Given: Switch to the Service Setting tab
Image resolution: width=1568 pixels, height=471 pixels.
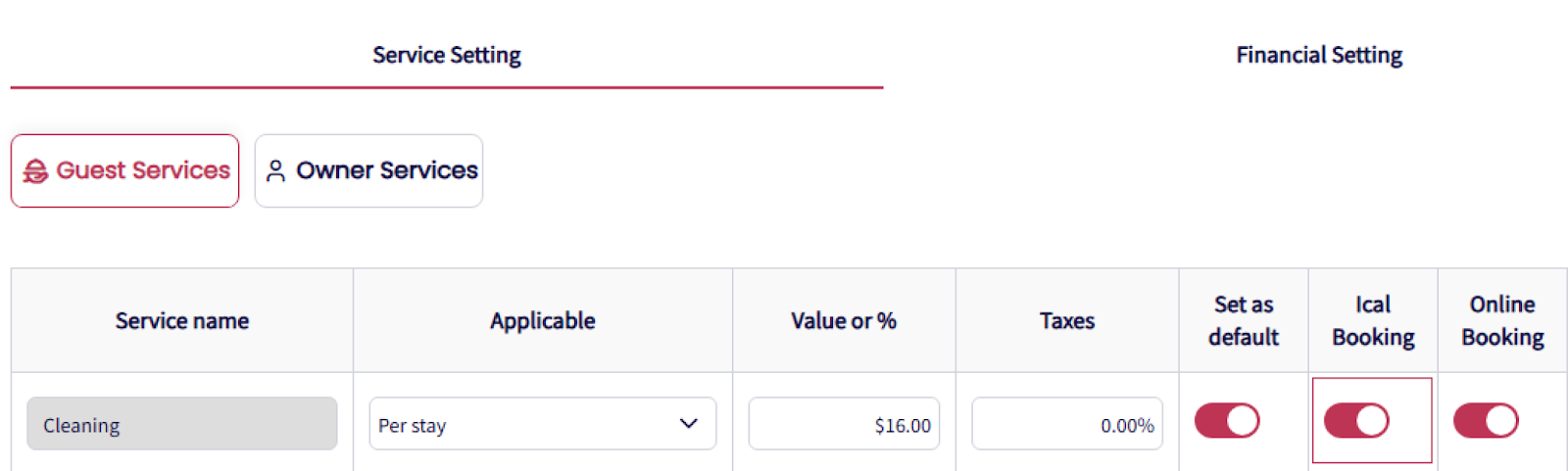Looking at the screenshot, I should [447, 56].
